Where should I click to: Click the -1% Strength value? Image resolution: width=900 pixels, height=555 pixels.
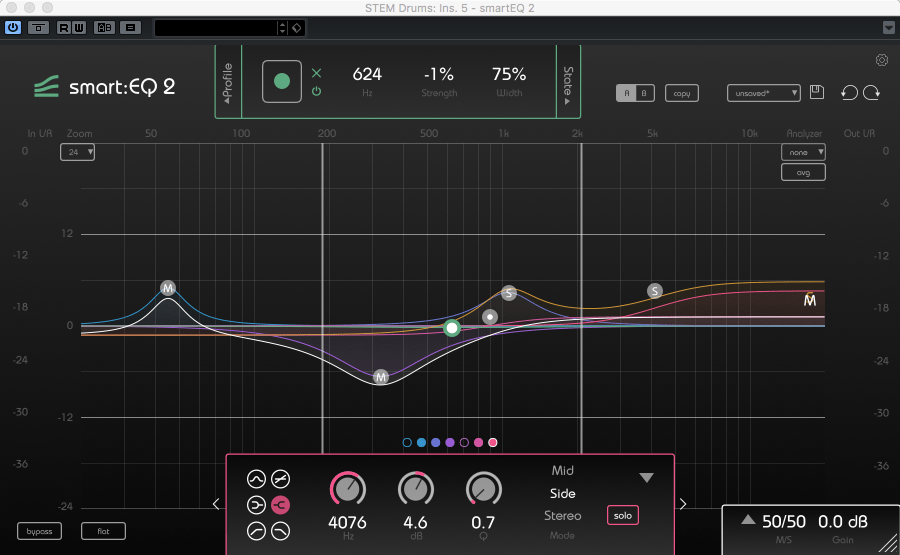[439, 75]
